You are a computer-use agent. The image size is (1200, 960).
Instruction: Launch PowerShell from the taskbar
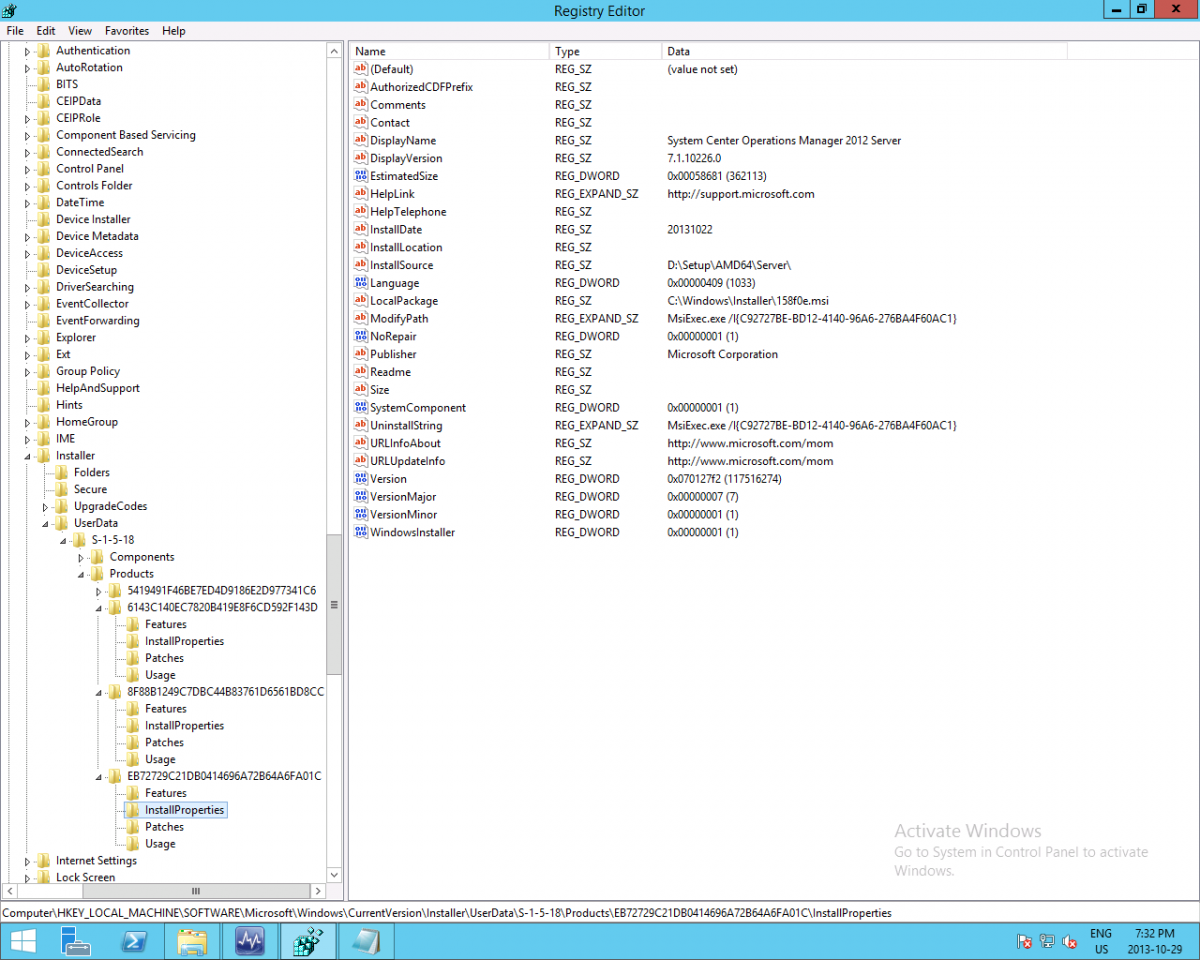tap(135, 941)
